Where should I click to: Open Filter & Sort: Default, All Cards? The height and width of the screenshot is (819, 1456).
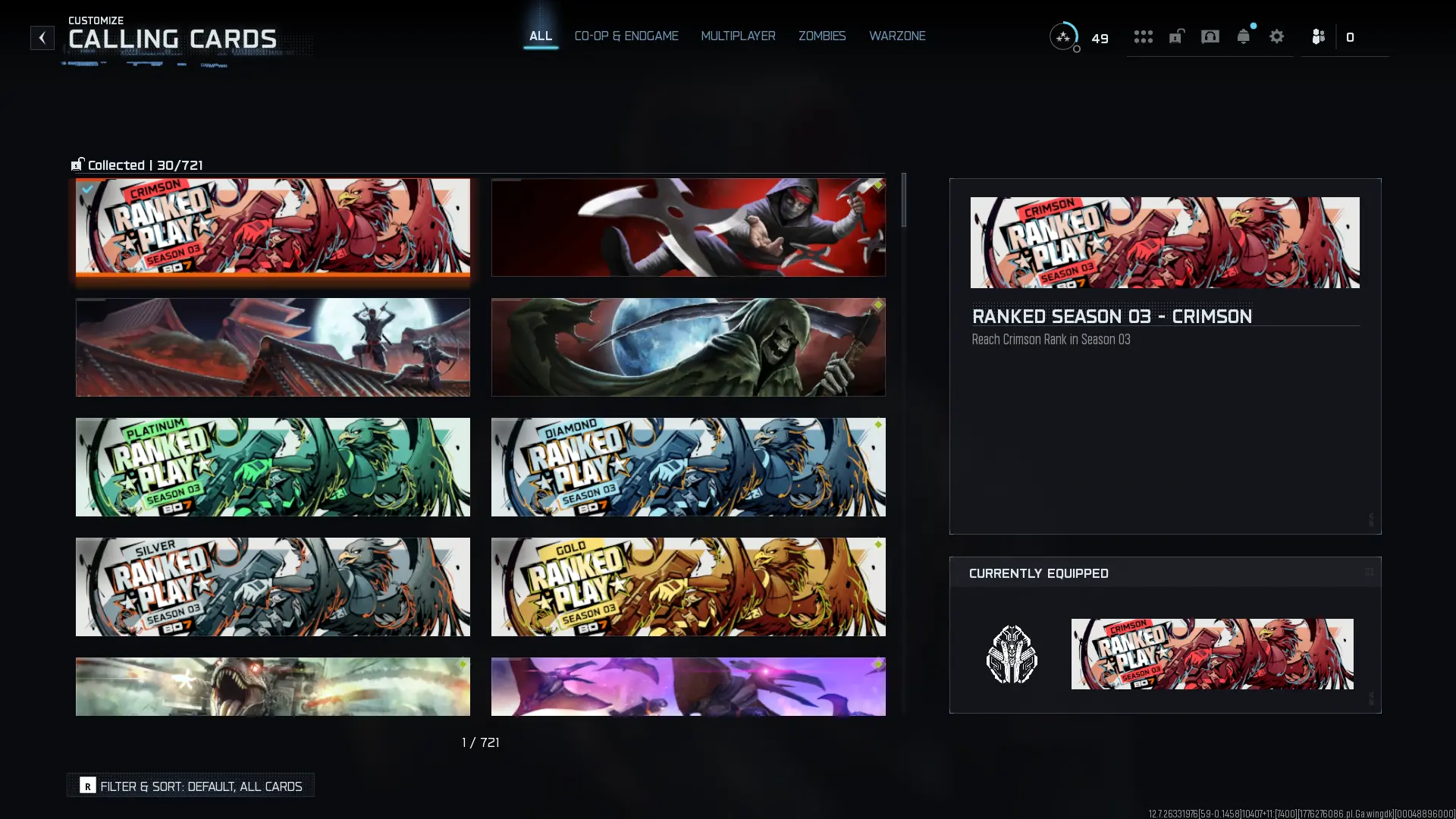pos(190,786)
